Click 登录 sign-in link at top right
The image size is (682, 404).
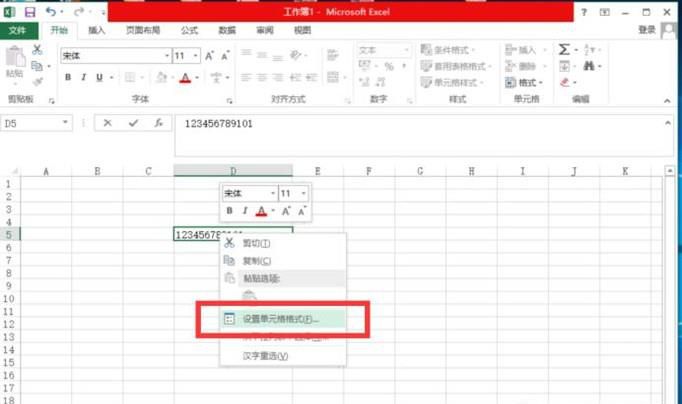pyautogui.click(x=647, y=30)
